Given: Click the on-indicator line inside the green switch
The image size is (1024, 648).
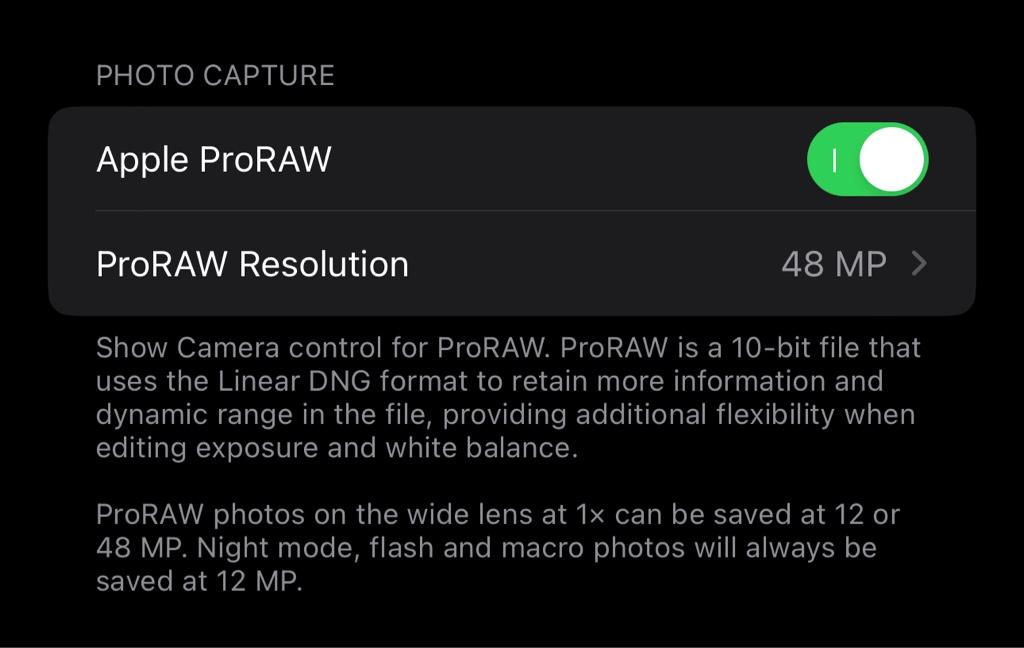Looking at the screenshot, I should [x=834, y=160].
